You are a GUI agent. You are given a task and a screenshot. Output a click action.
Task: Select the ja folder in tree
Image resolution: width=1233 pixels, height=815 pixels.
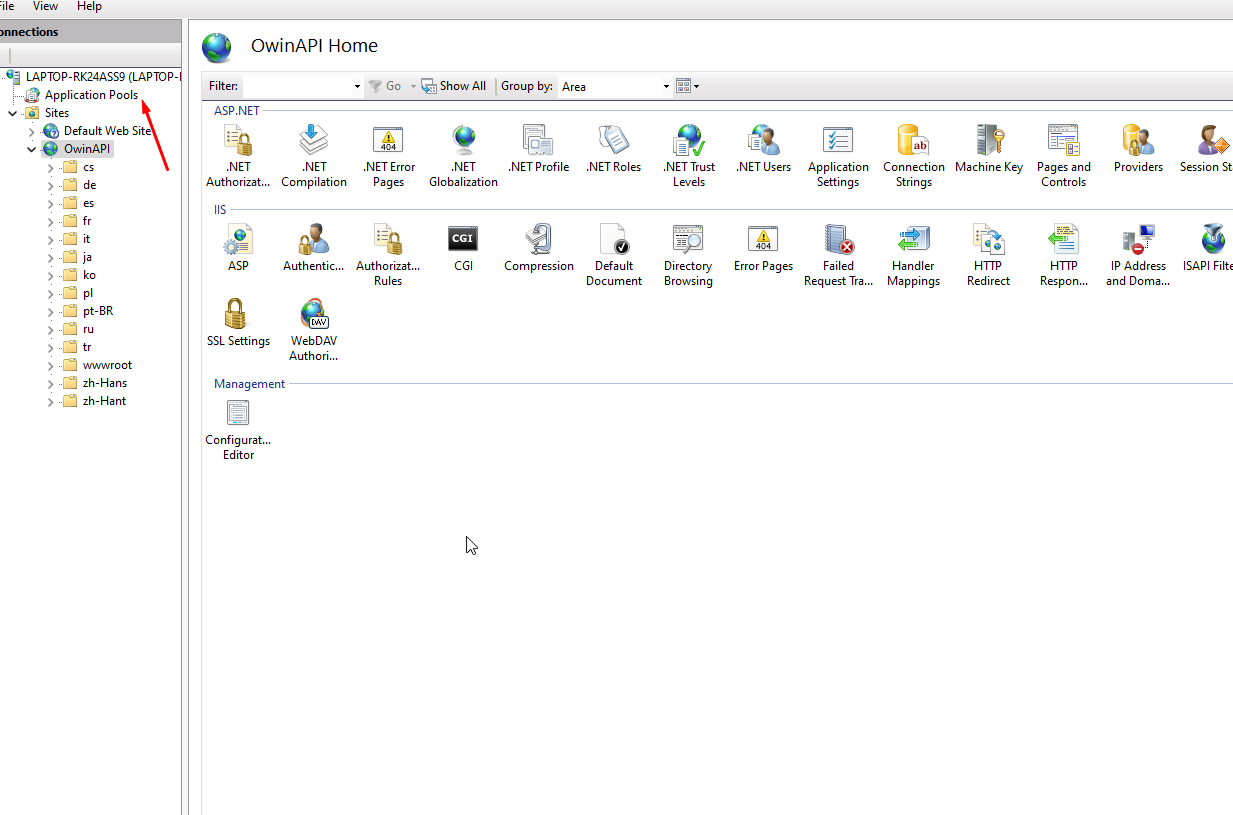[x=88, y=257]
